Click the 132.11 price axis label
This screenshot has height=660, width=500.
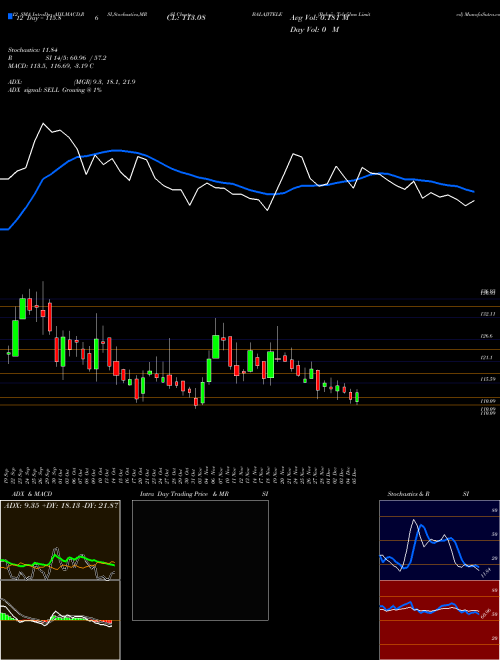tap(487, 314)
